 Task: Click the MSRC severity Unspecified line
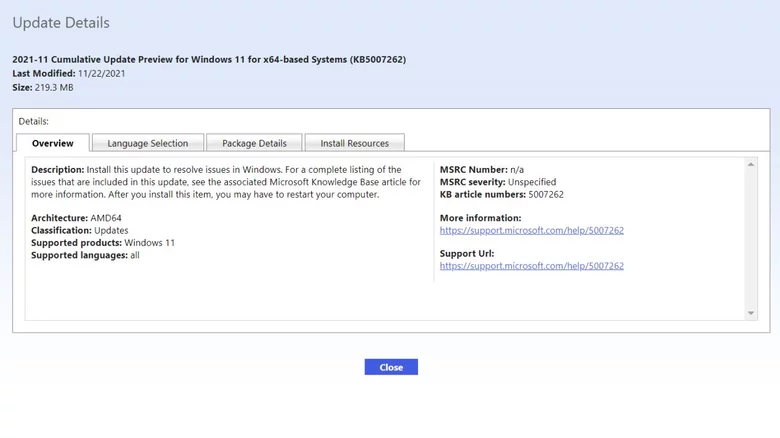coord(497,182)
